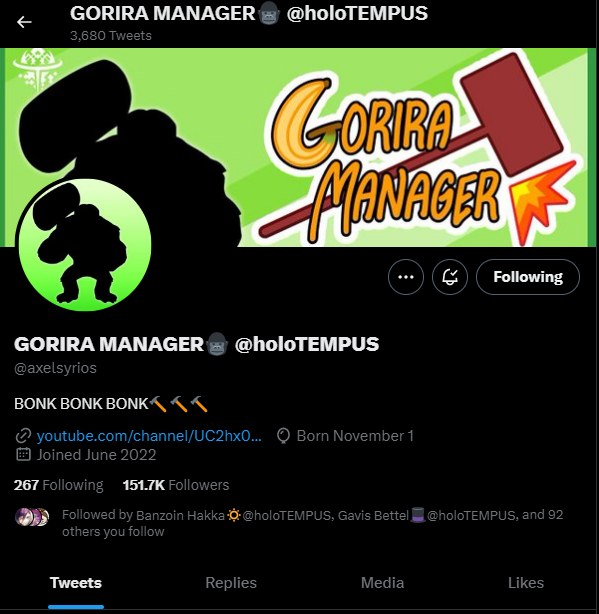Open the 267 Following list
The image size is (599, 614).
59,485
